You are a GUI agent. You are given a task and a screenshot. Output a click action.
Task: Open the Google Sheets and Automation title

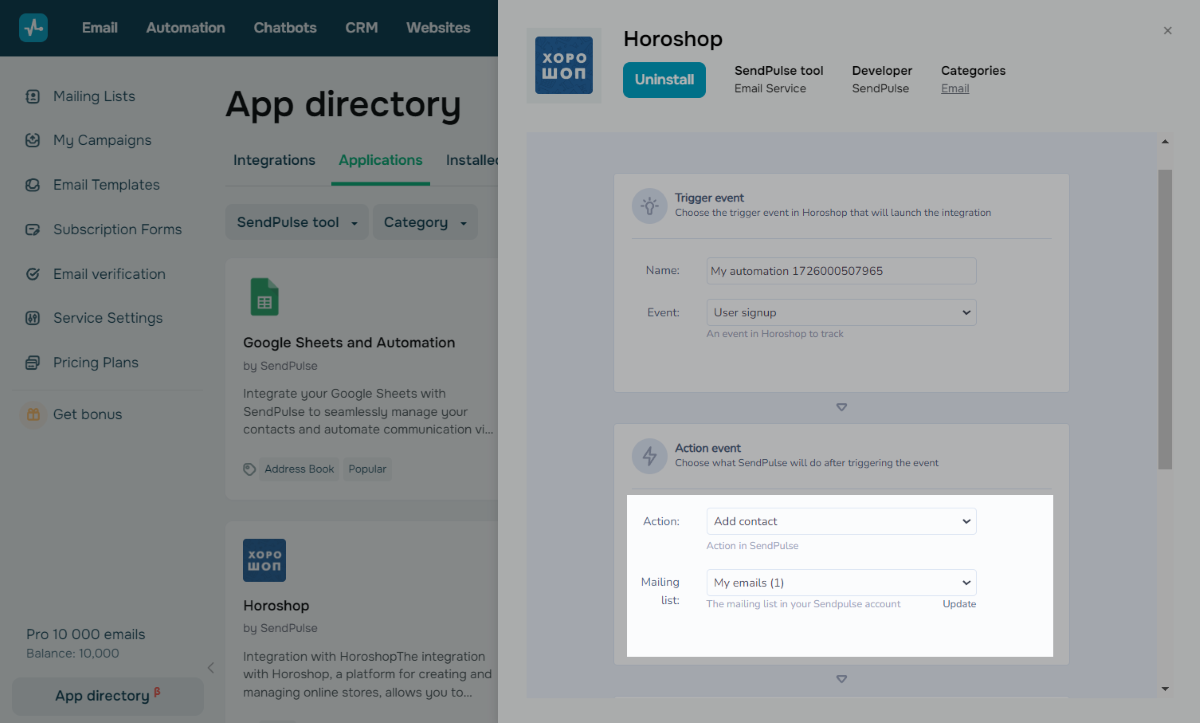(349, 343)
